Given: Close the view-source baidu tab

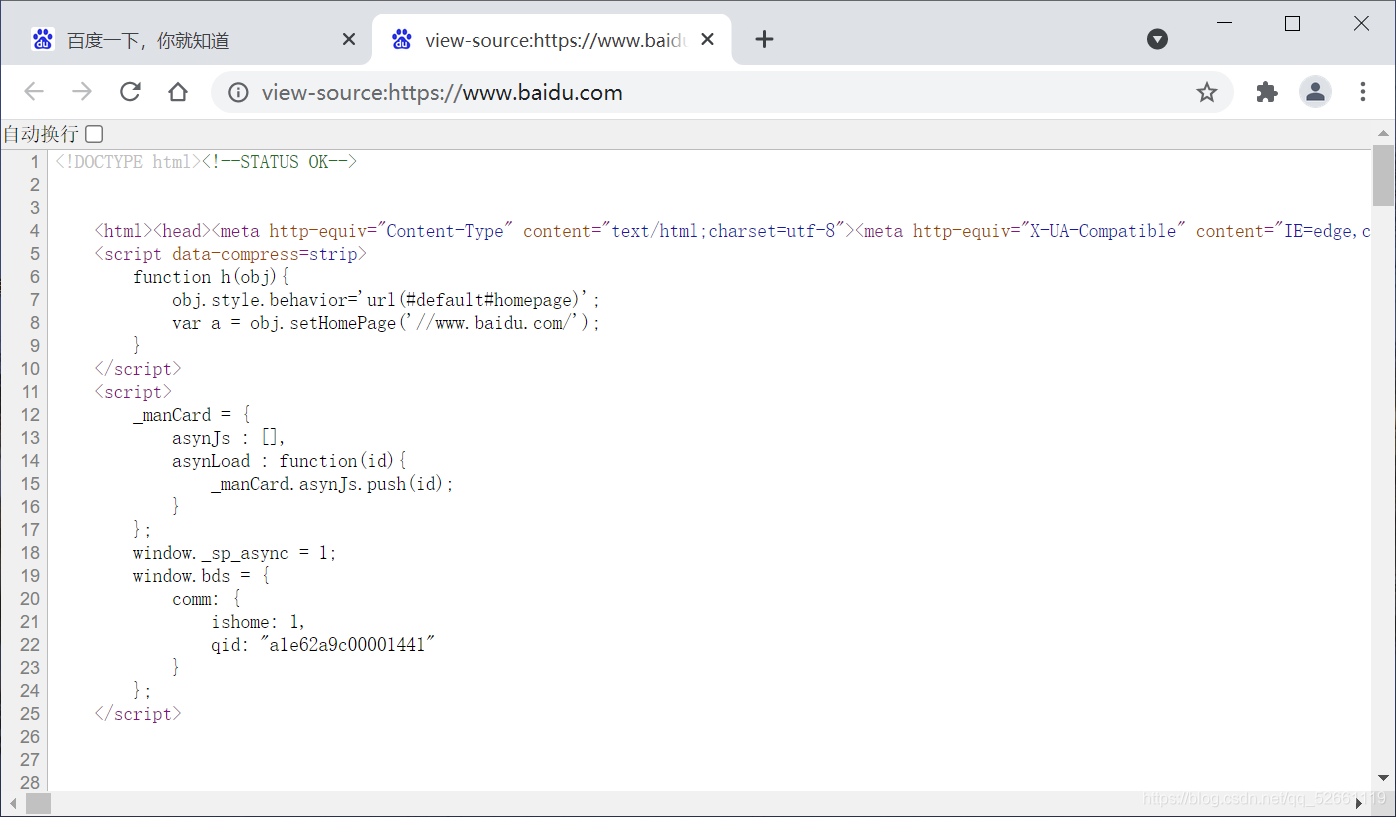Looking at the screenshot, I should pyautogui.click(x=707, y=39).
